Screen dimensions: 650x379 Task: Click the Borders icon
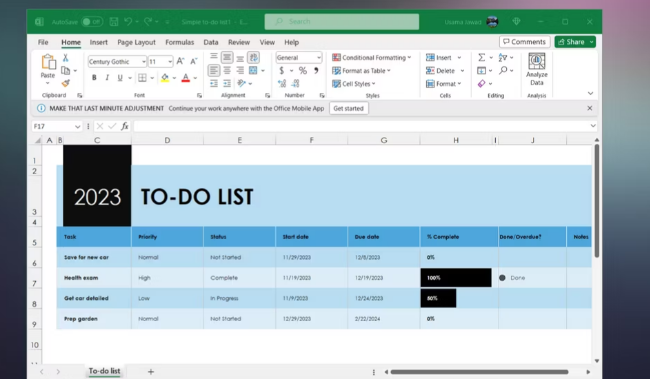[x=142, y=78]
